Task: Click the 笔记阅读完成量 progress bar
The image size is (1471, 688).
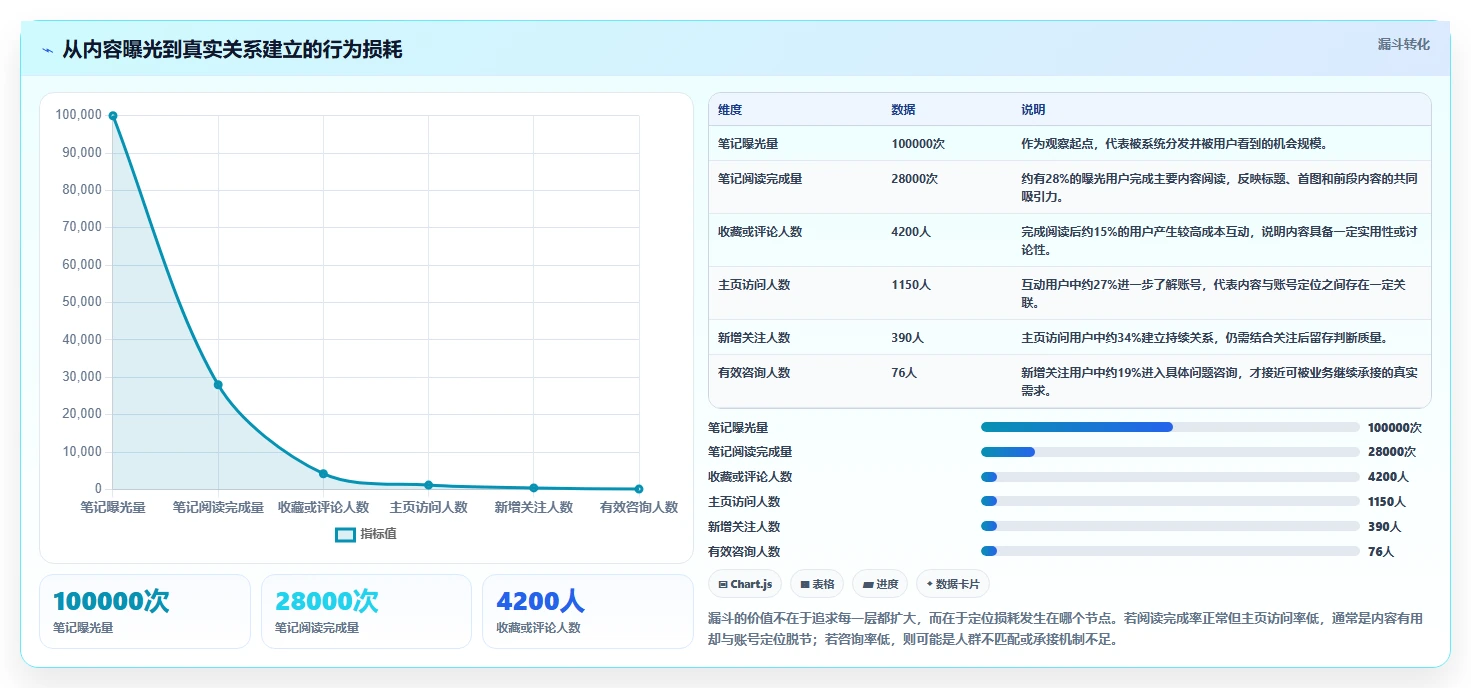Action: (1170, 452)
